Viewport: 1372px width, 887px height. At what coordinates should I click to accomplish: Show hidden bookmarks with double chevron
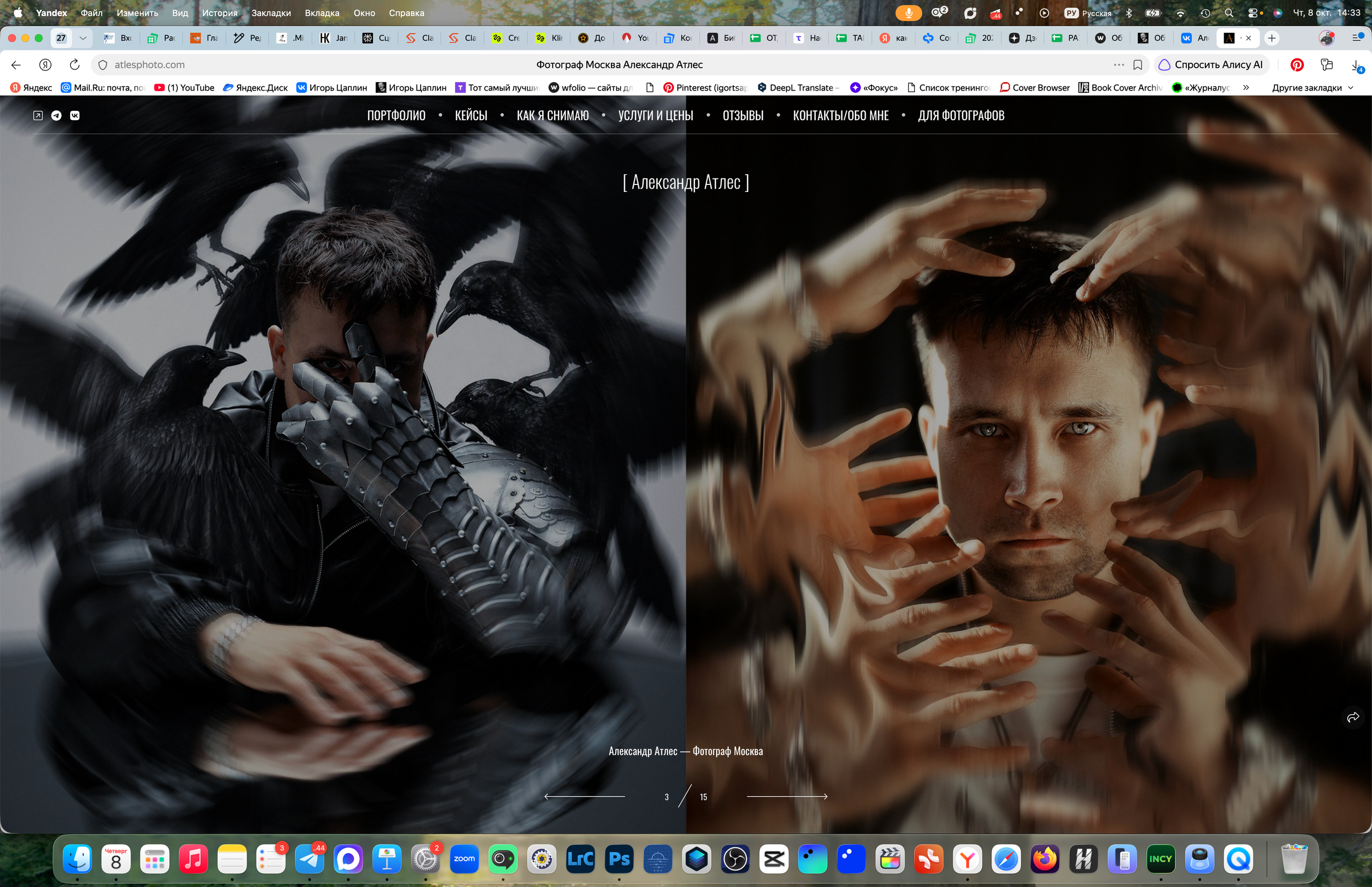coord(1246,87)
